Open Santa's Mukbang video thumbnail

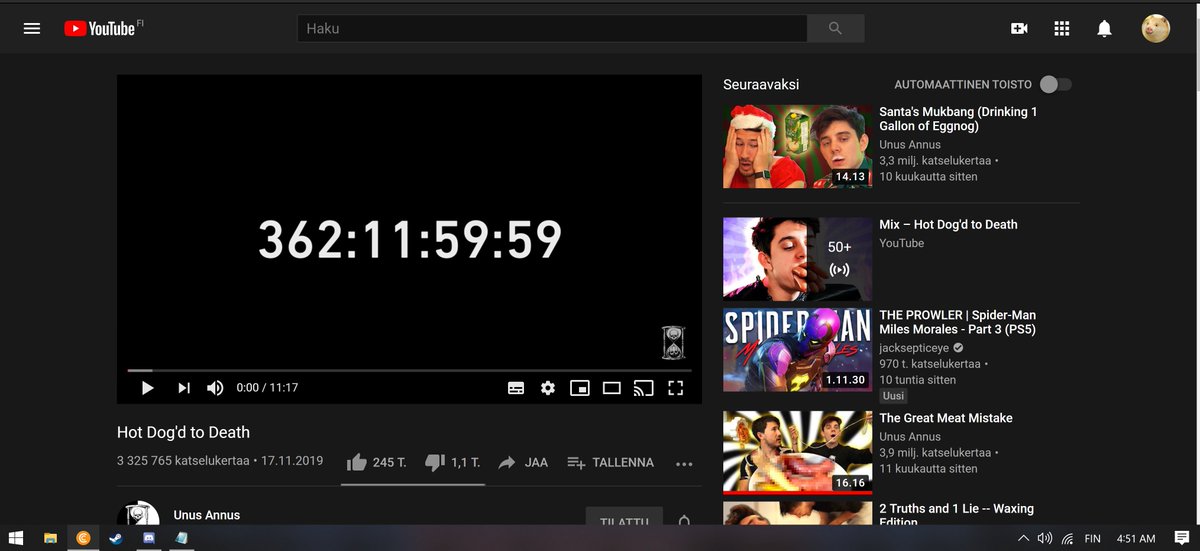[797, 146]
